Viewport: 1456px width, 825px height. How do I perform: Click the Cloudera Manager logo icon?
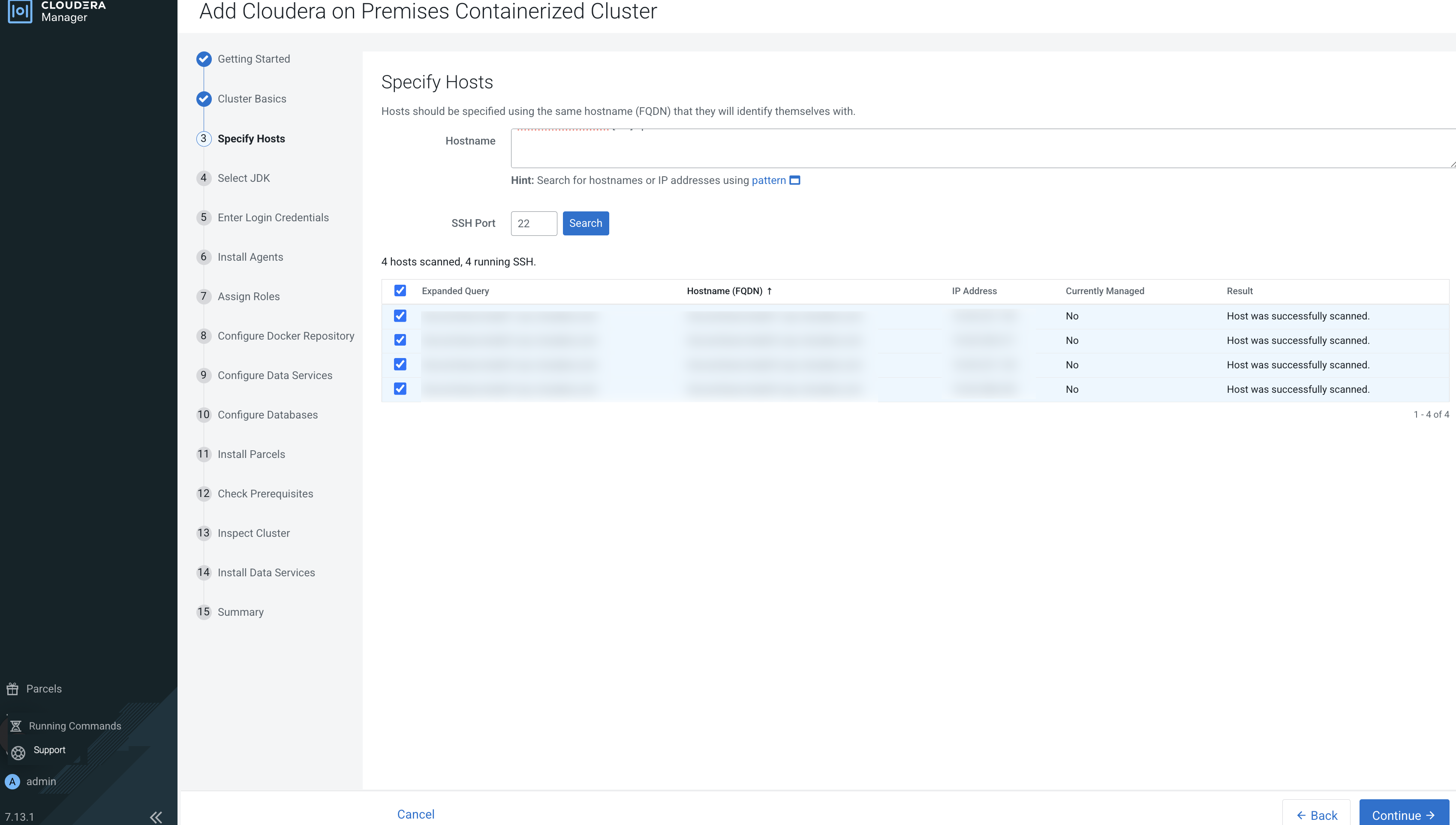tap(20, 11)
